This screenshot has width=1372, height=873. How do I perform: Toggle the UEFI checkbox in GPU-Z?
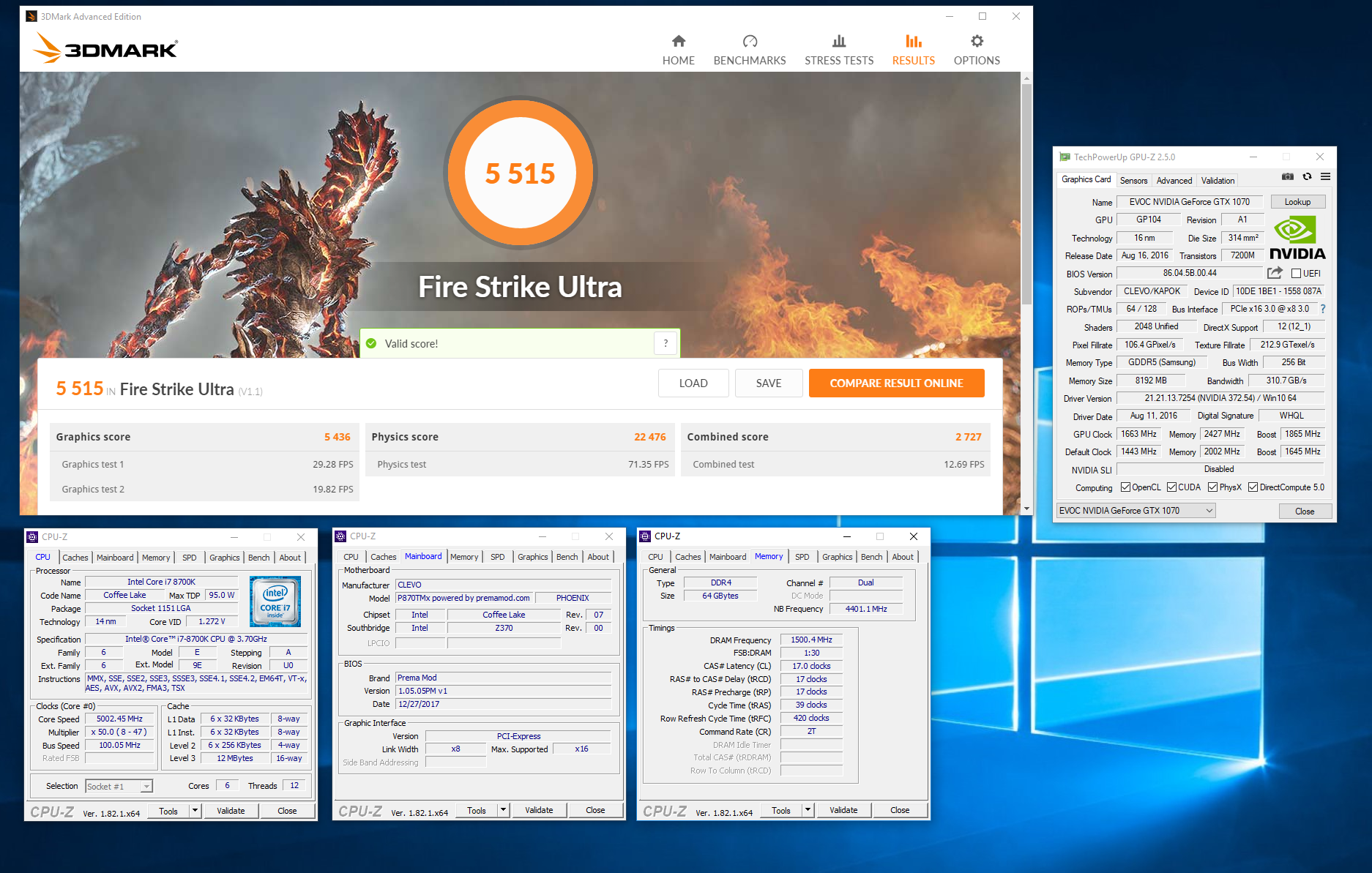pyautogui.click(x=1296, y=274)
